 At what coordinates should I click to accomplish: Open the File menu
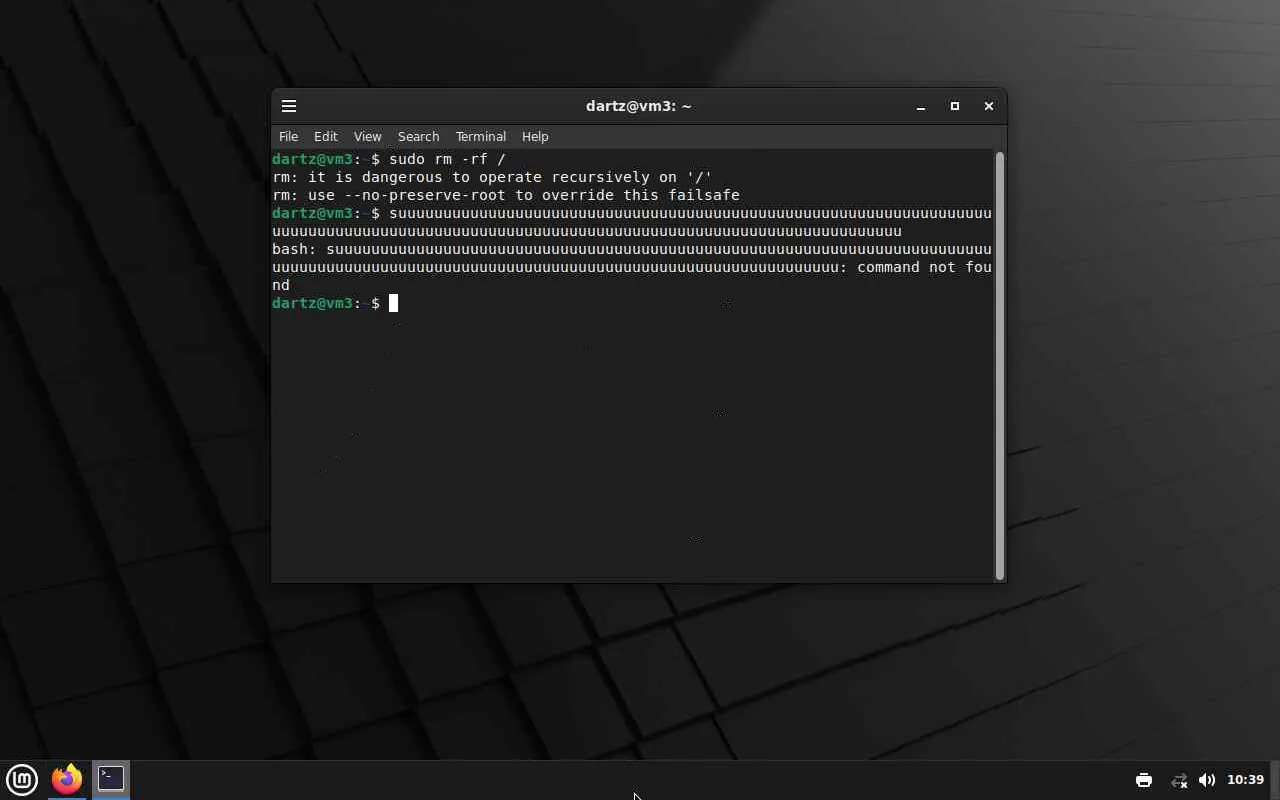coord(288,136)
